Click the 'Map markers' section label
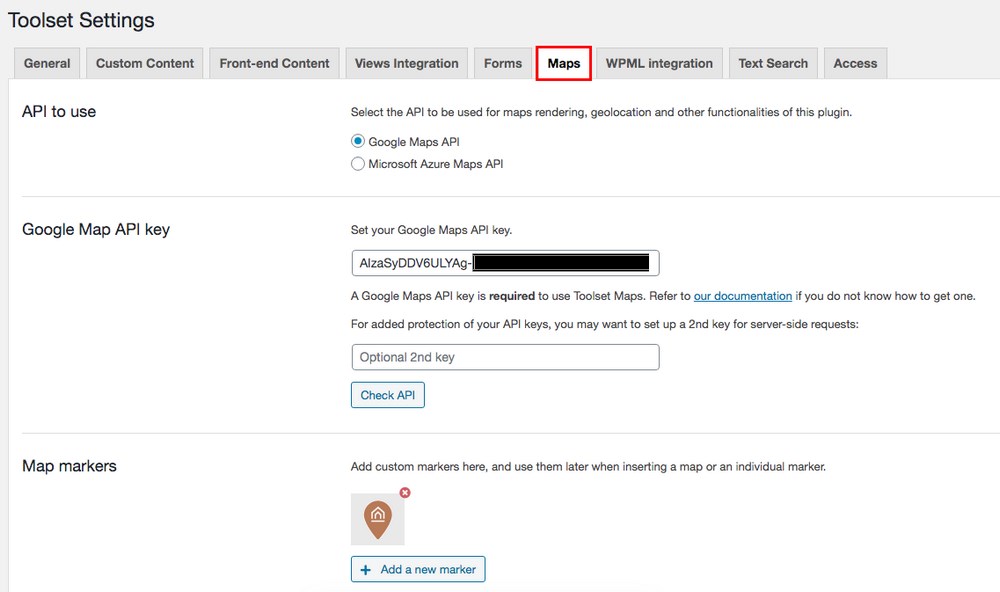Viewport: 1000px width, 592px height. click(x=70, y=466)
